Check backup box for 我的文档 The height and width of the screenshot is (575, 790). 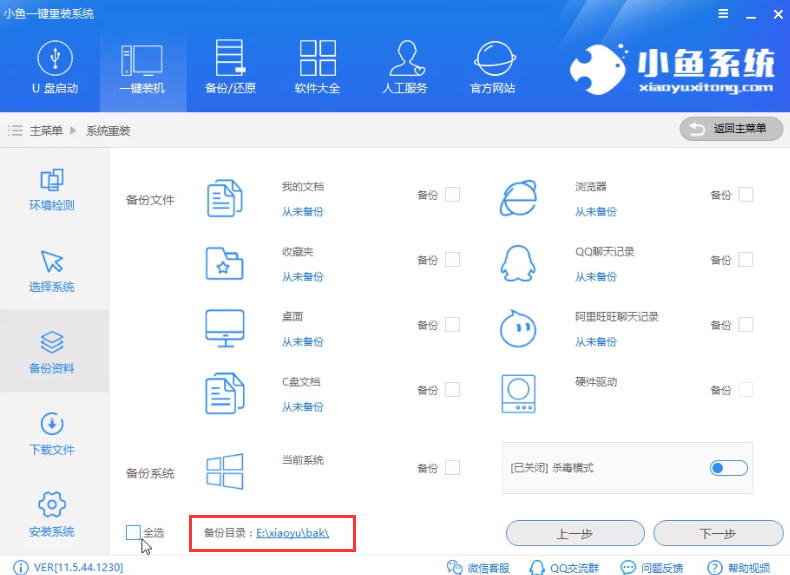coord(452,195)
